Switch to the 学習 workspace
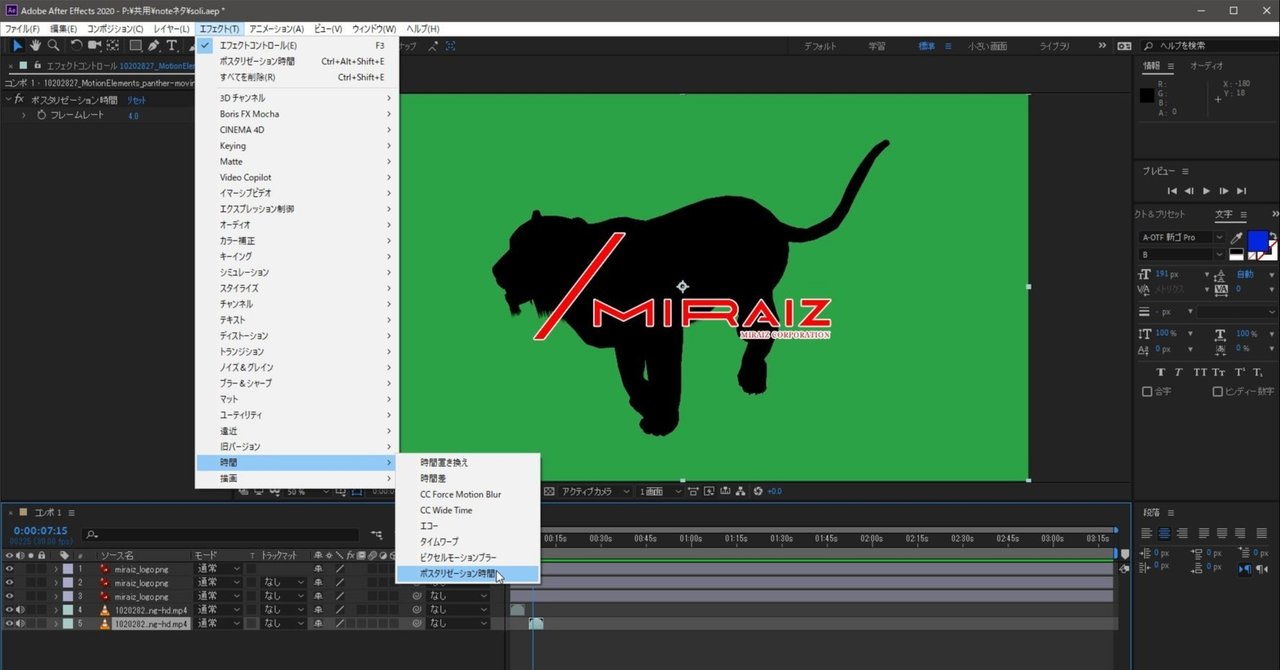This screenshot has height=670, width=1280. tap(876, 46)
